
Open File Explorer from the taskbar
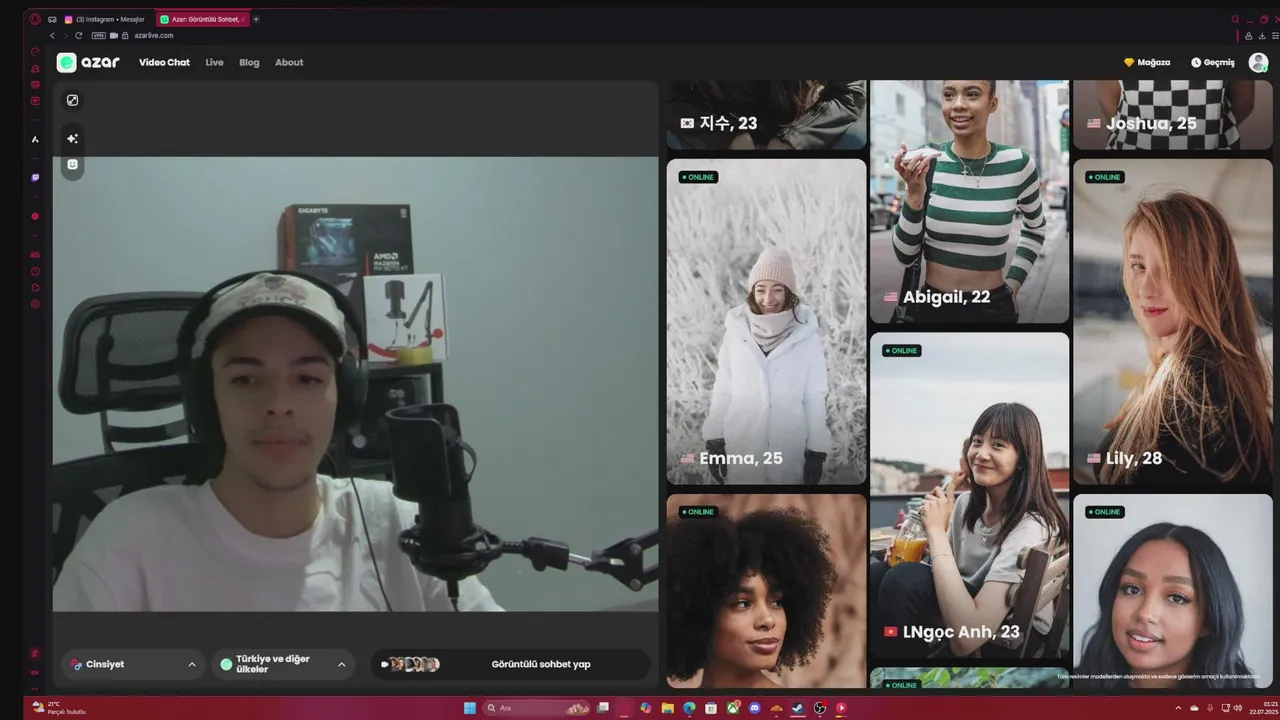click(667, 708)
